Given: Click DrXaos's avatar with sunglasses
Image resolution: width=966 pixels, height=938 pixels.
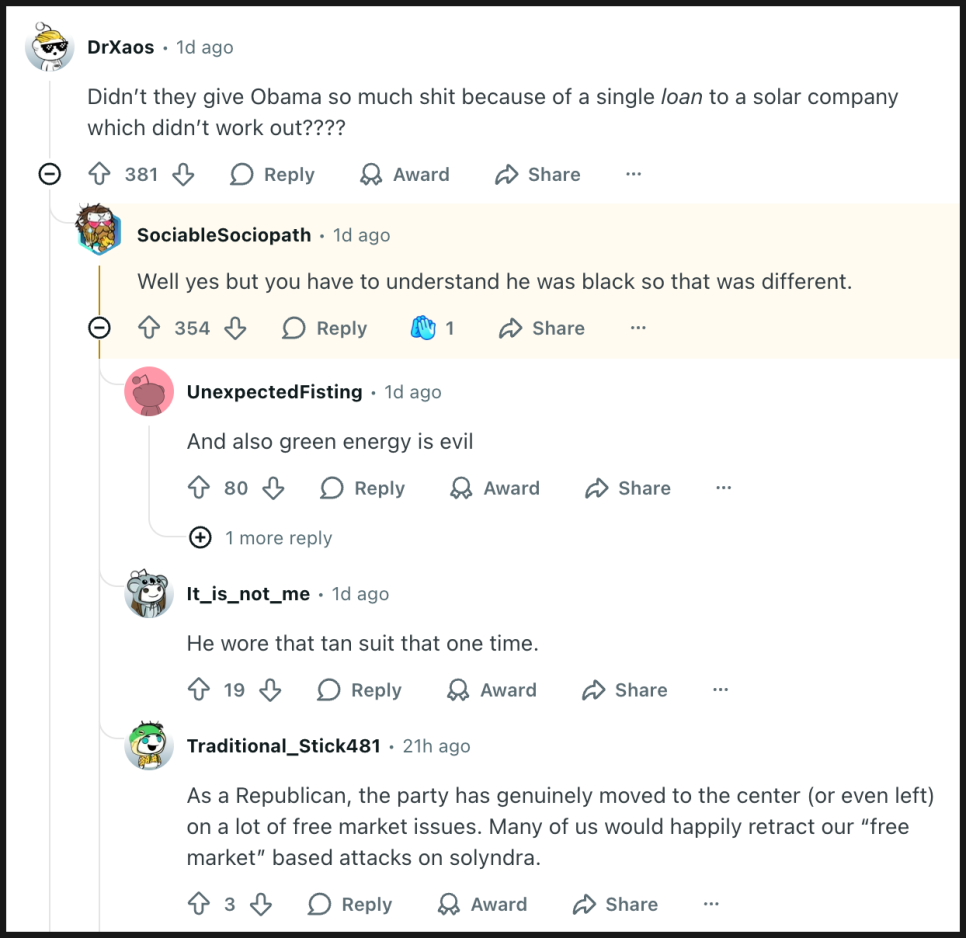Looking at the screenshot, I should [x=49, y=47].
